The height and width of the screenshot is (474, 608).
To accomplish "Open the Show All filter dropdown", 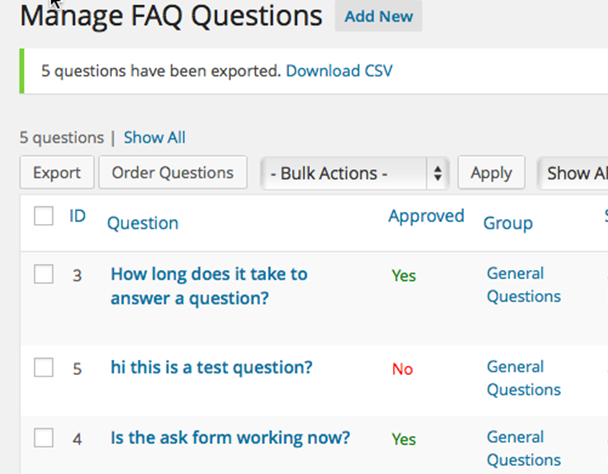I will point(575,173).
